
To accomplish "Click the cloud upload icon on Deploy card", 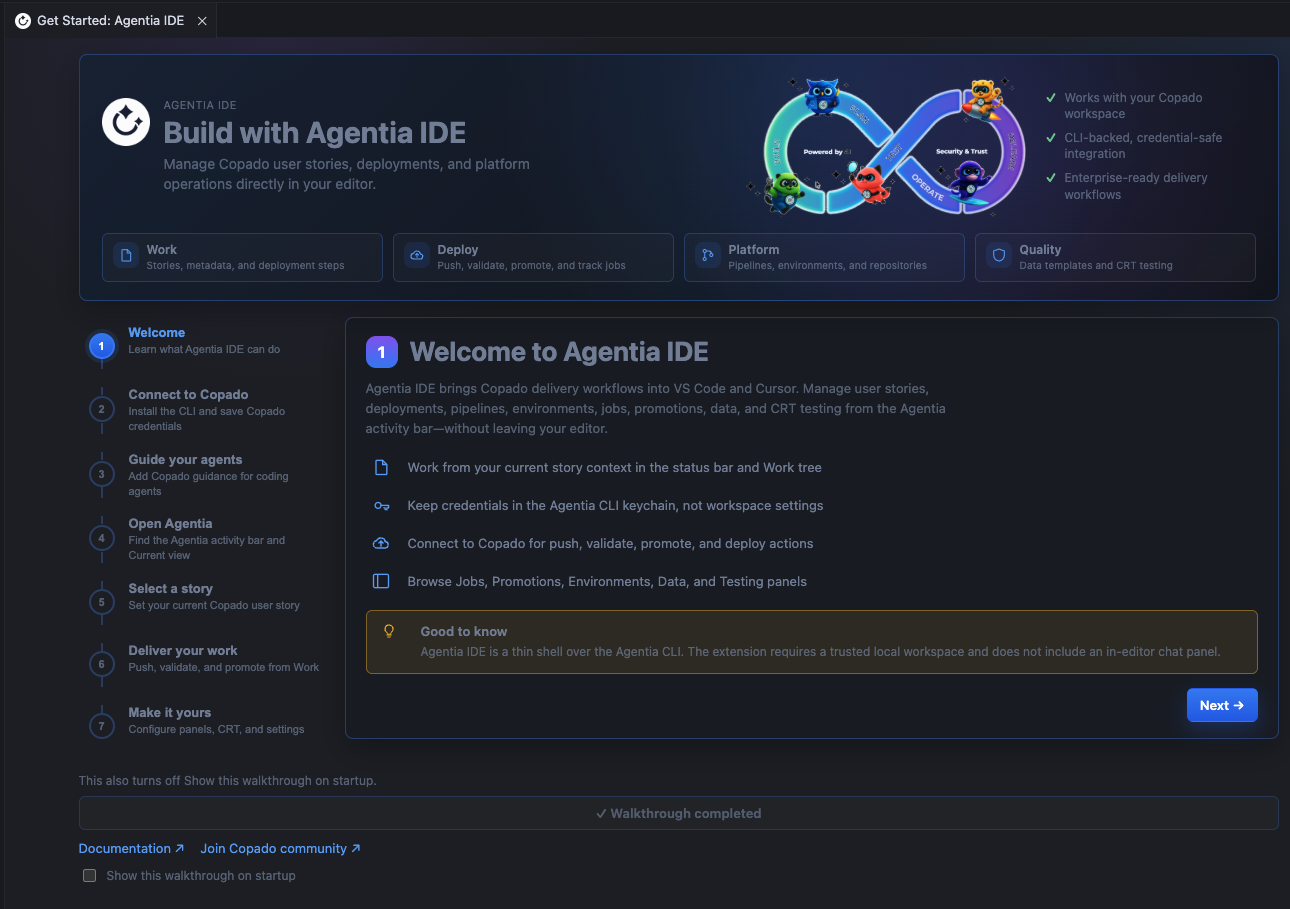I will point(417,256).
